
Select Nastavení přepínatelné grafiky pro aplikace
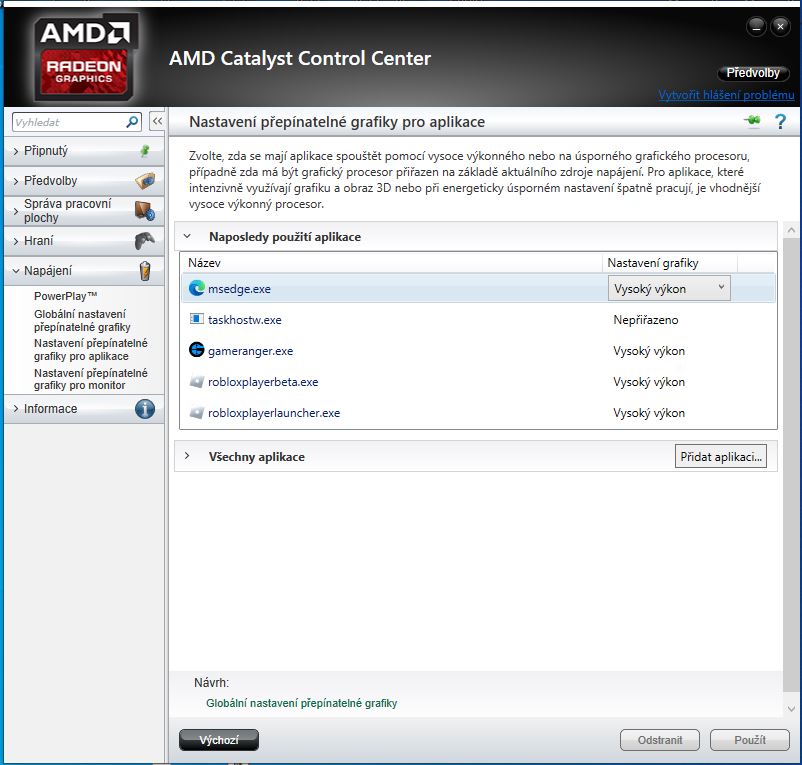pyautogui.click(x=91, y=350)
